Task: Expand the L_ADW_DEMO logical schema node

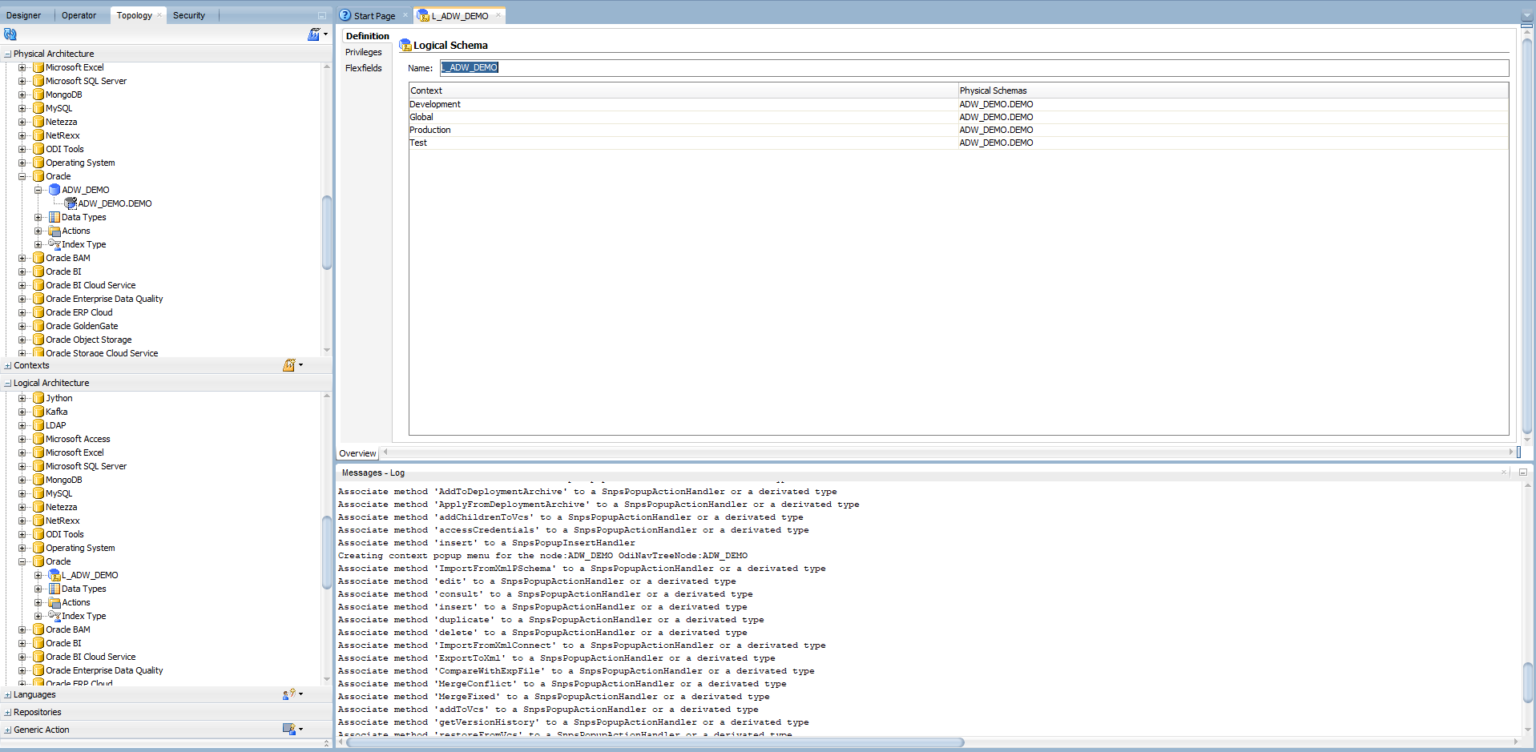Action: click(38, 575)
